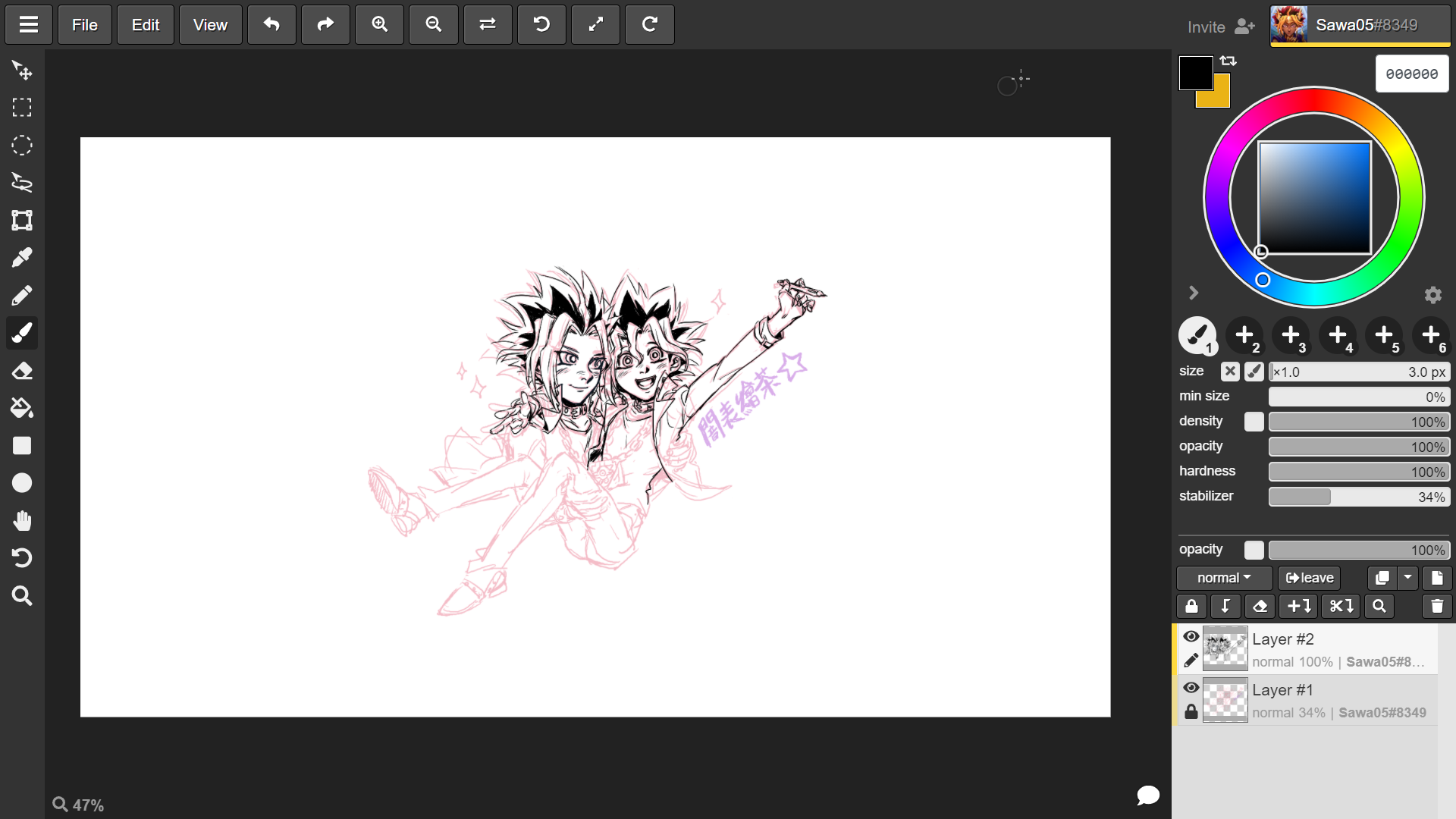
Task: Select the Pencil tool
Action: (x=22, y=295)
